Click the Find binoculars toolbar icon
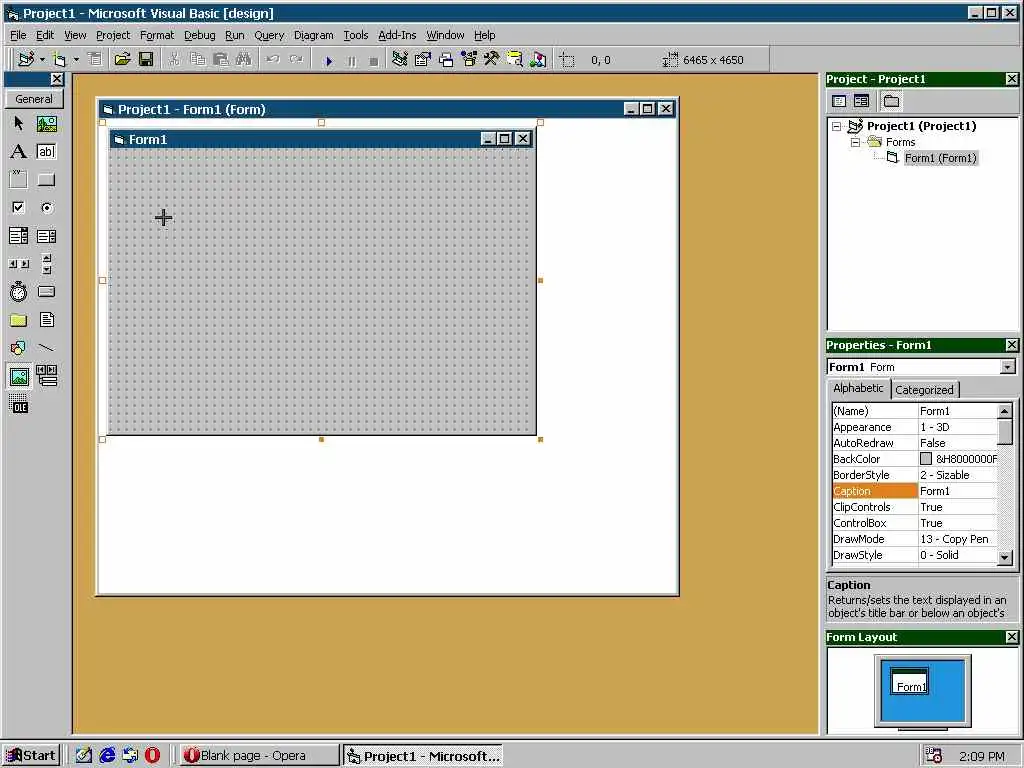1024x768 pixels. coord(243,59)
